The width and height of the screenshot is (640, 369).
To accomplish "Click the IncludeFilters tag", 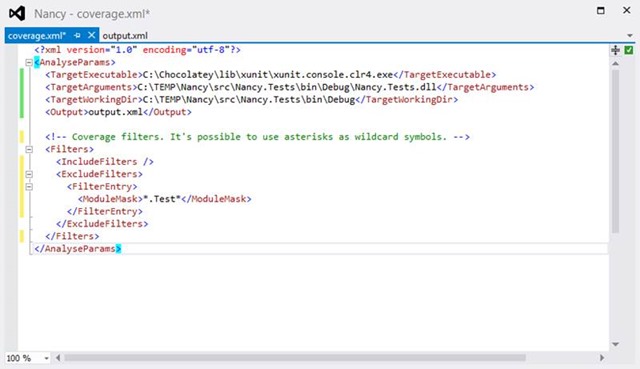I will pos(105,162).
